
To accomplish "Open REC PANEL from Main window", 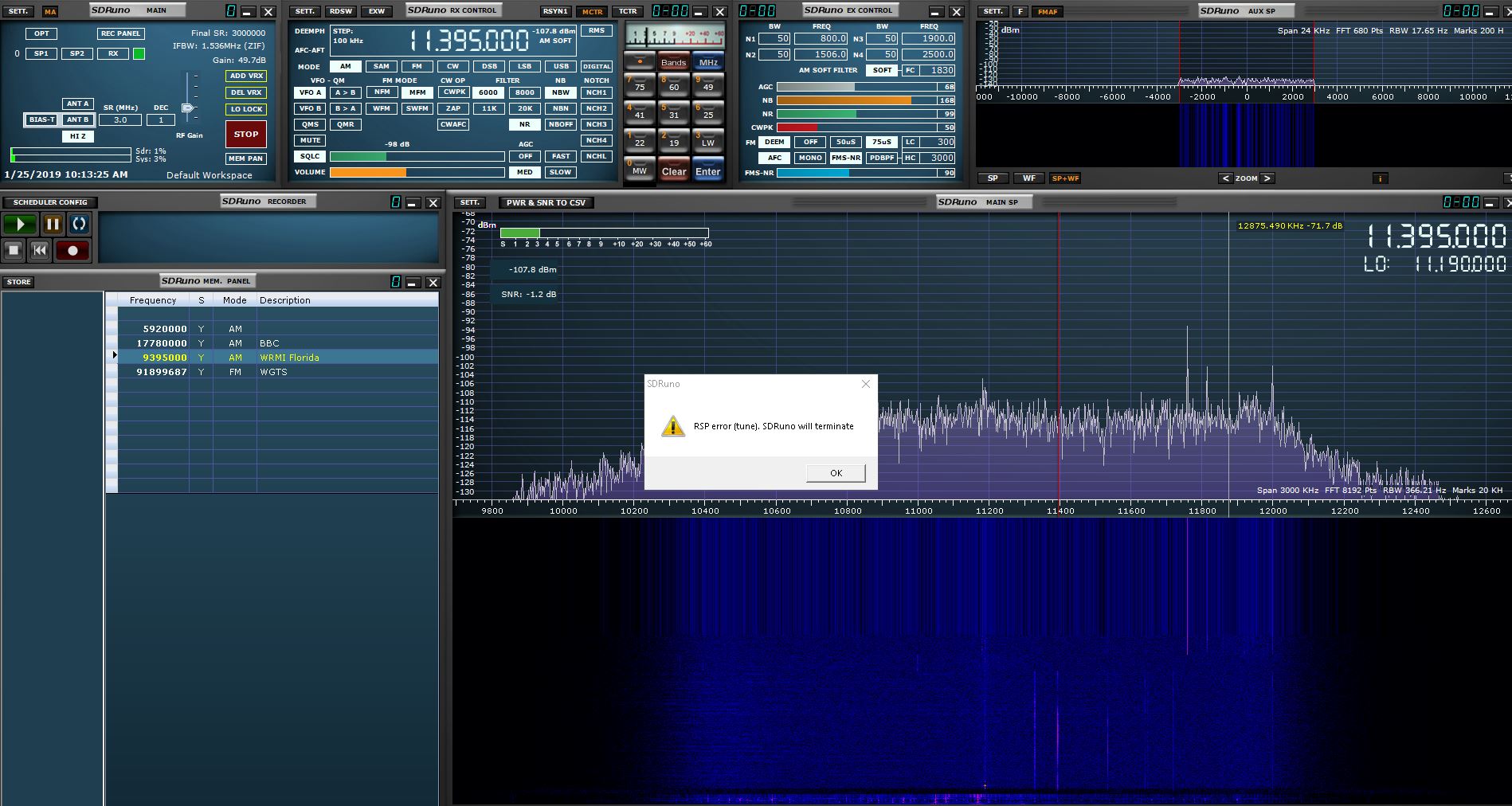I will coord(120,33).
